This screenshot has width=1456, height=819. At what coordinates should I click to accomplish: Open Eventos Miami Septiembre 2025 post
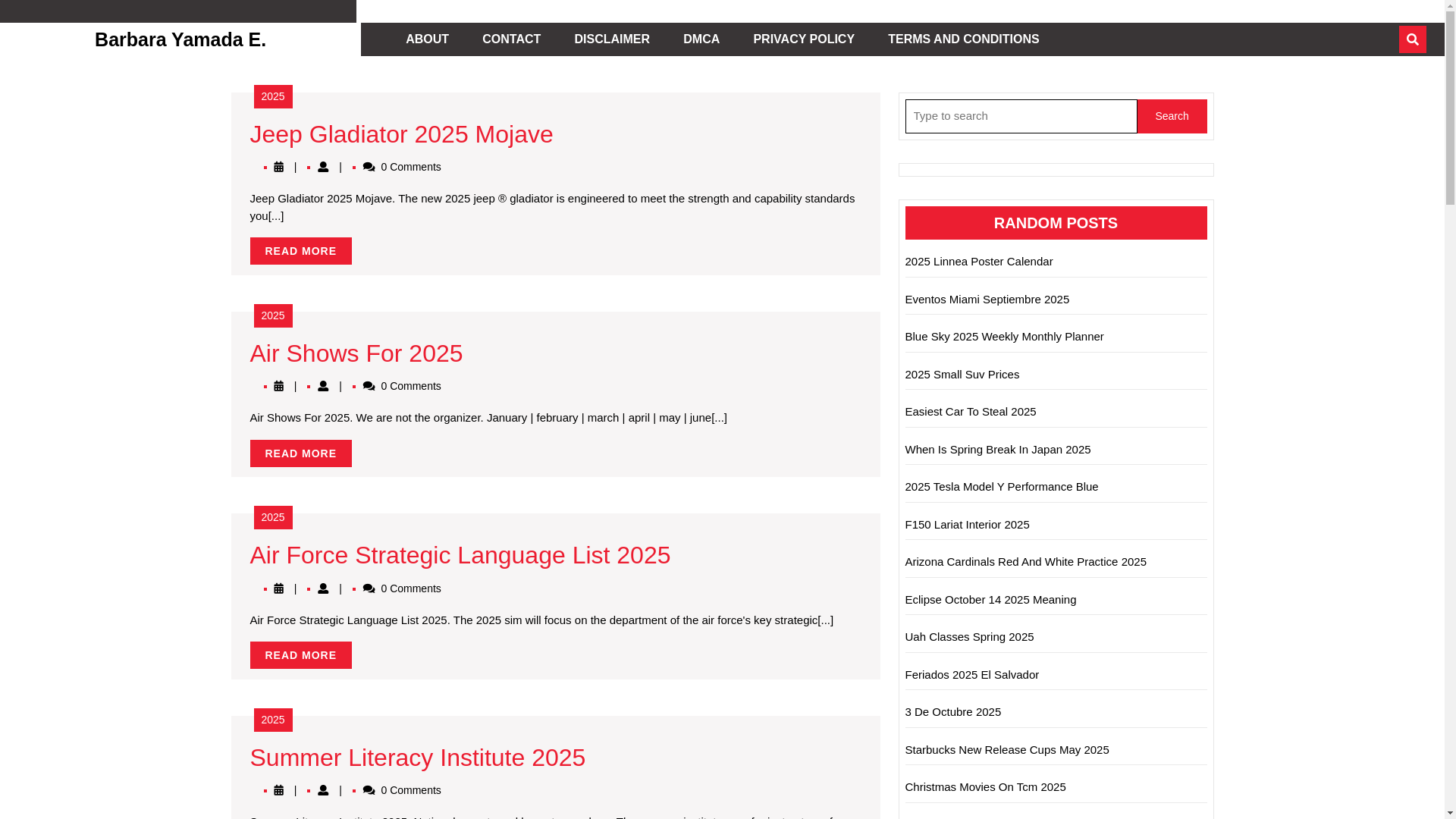(x=987, y=299)
